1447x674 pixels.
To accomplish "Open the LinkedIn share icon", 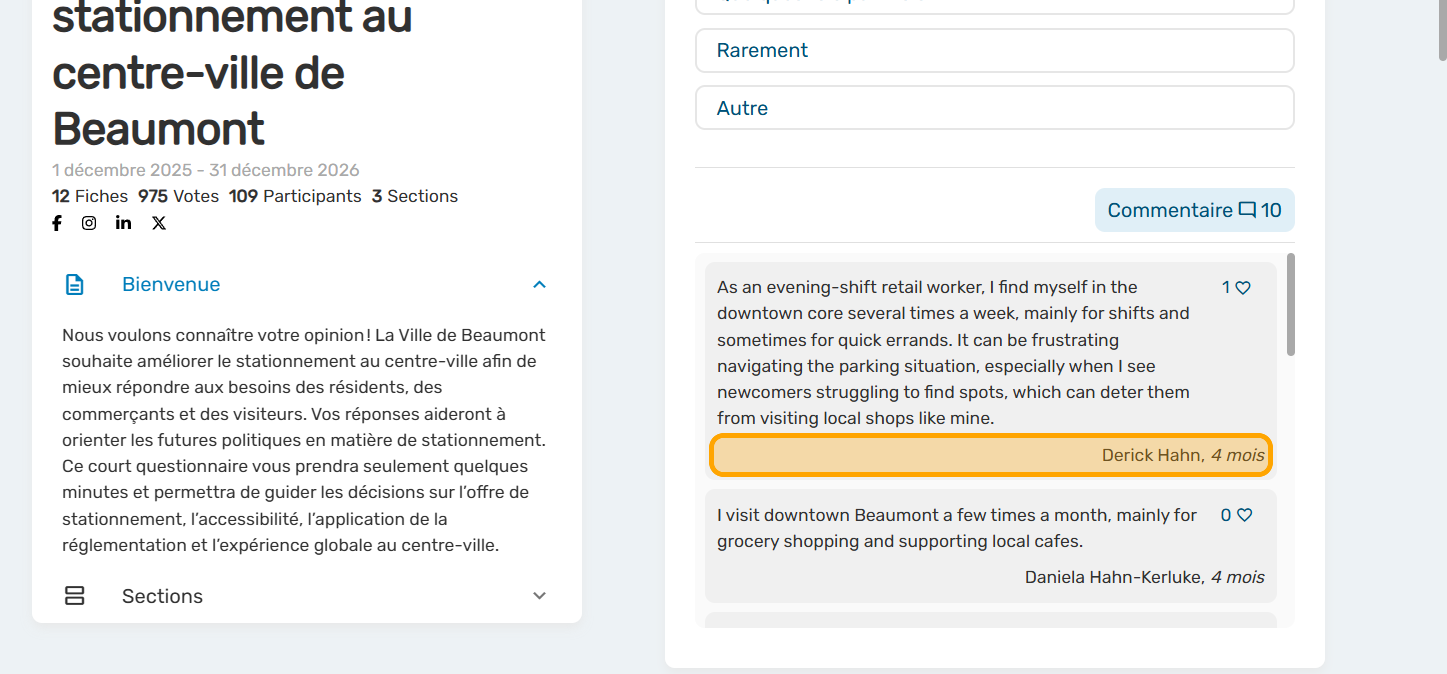I will click(123, 223).
